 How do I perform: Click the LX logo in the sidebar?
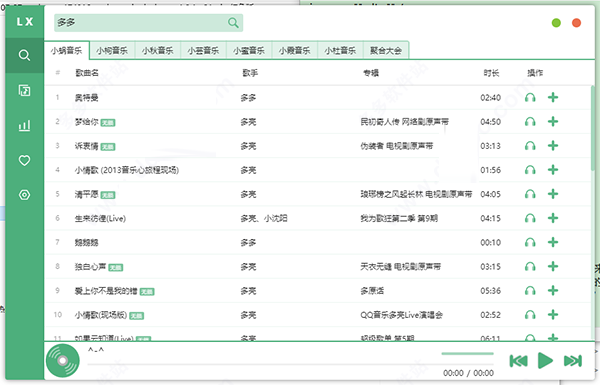[24, 22]
